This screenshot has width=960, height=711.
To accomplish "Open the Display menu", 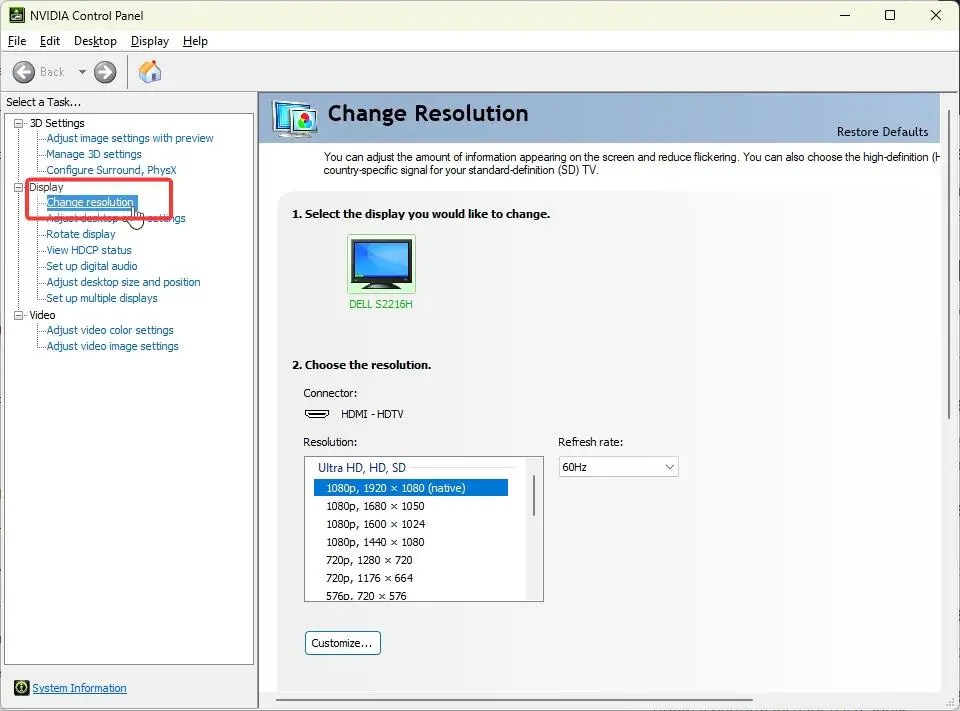I will (149, 41).
